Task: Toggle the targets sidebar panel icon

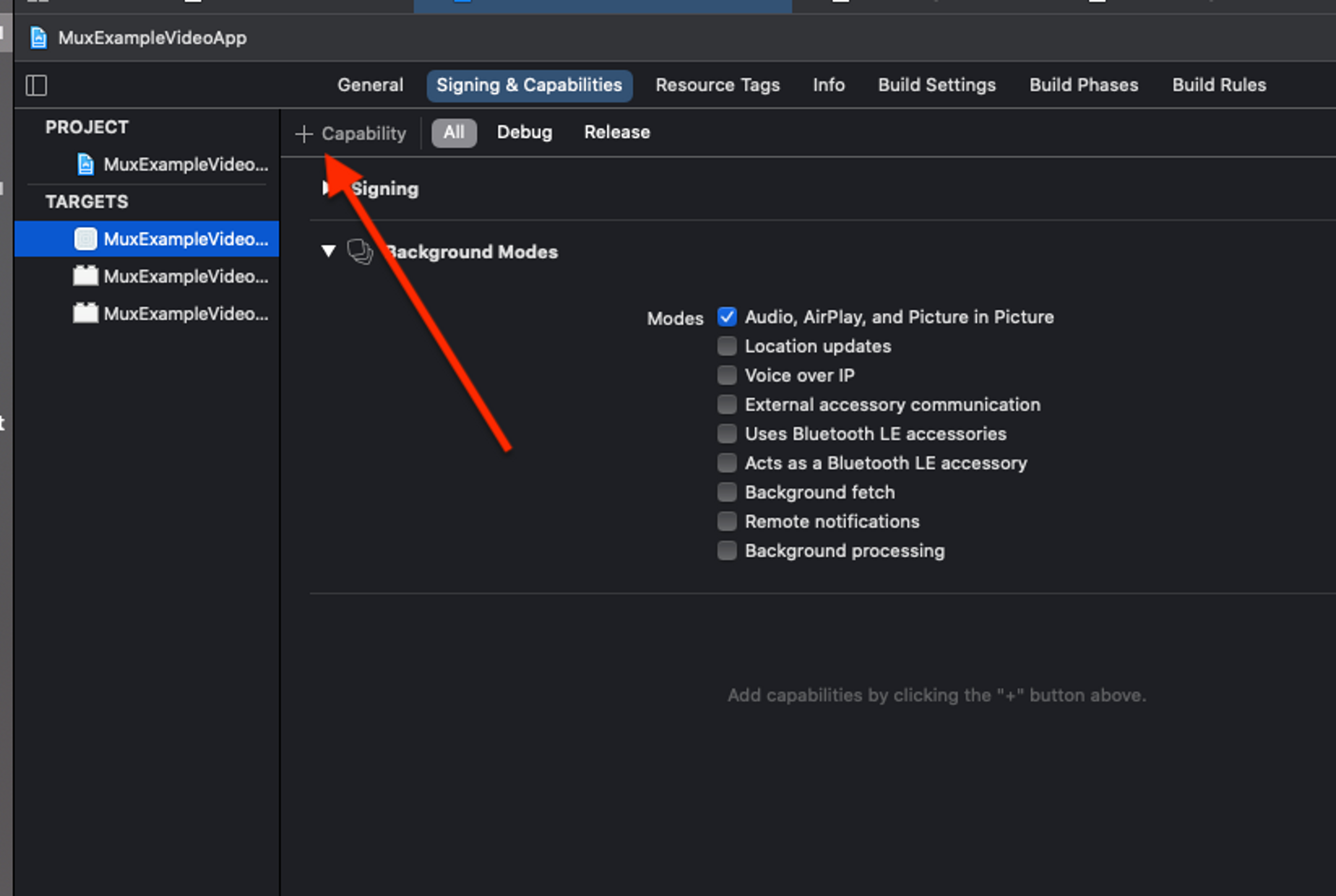Action: pos(37,86)
